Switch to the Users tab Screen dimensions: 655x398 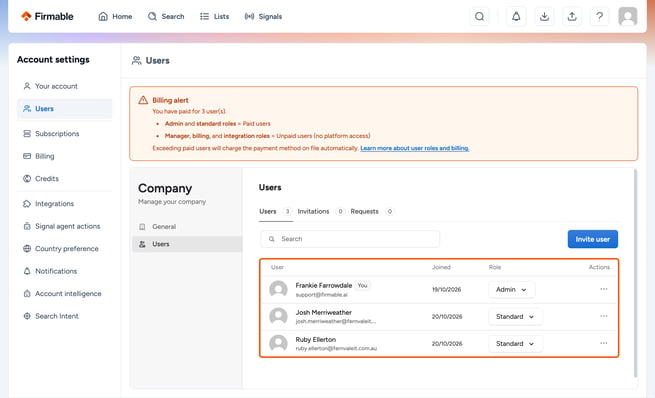tap(275, 211)
